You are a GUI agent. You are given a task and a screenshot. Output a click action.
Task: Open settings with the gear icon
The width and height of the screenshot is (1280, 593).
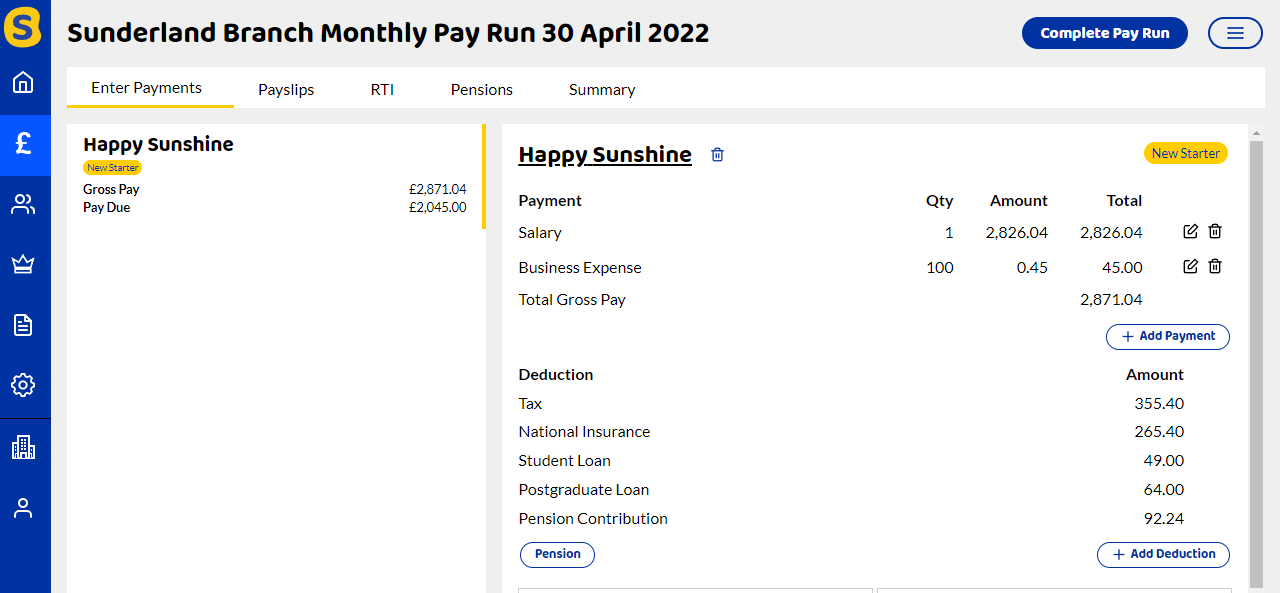point(23,384)
